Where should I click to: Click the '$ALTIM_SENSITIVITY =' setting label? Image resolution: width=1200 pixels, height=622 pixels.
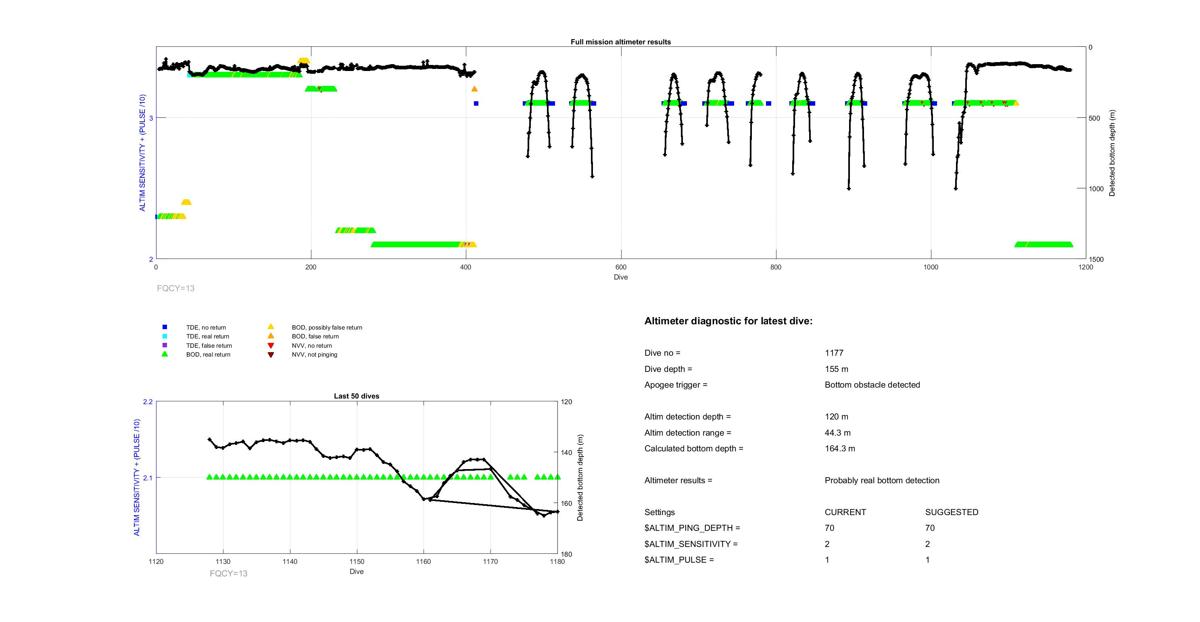[x=691, y=544]
